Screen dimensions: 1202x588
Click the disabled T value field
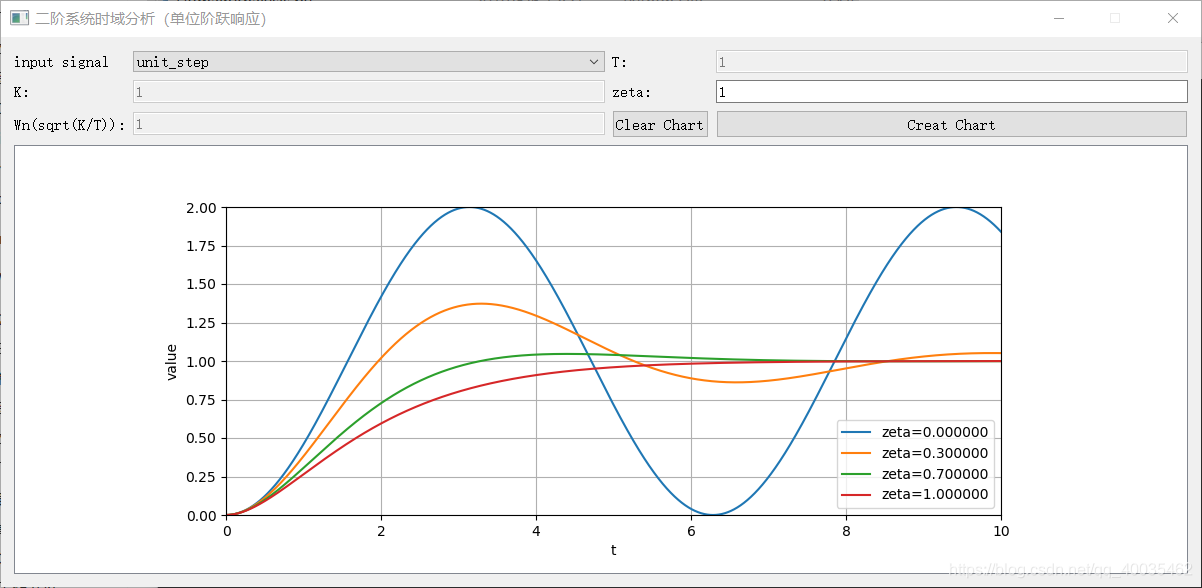tap(951, 62)
